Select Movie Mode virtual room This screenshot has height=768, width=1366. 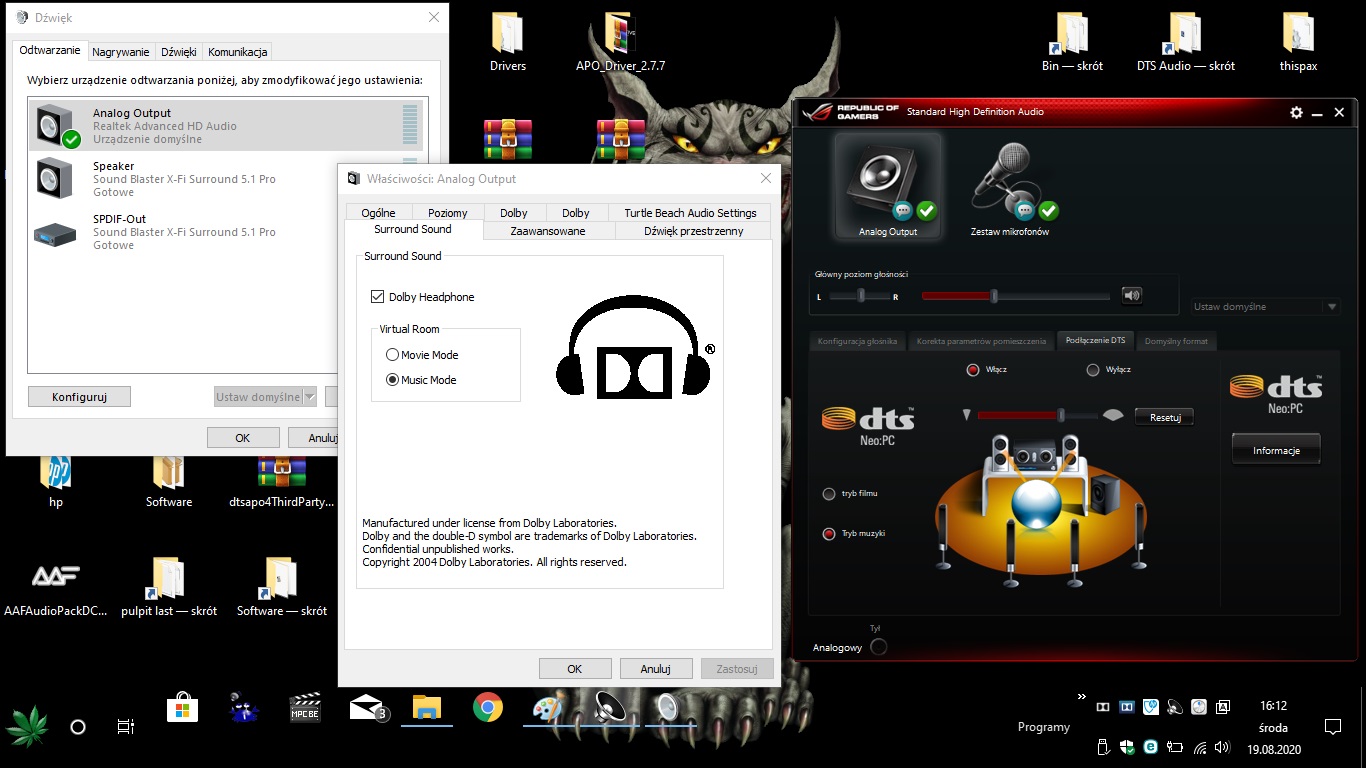392,355
